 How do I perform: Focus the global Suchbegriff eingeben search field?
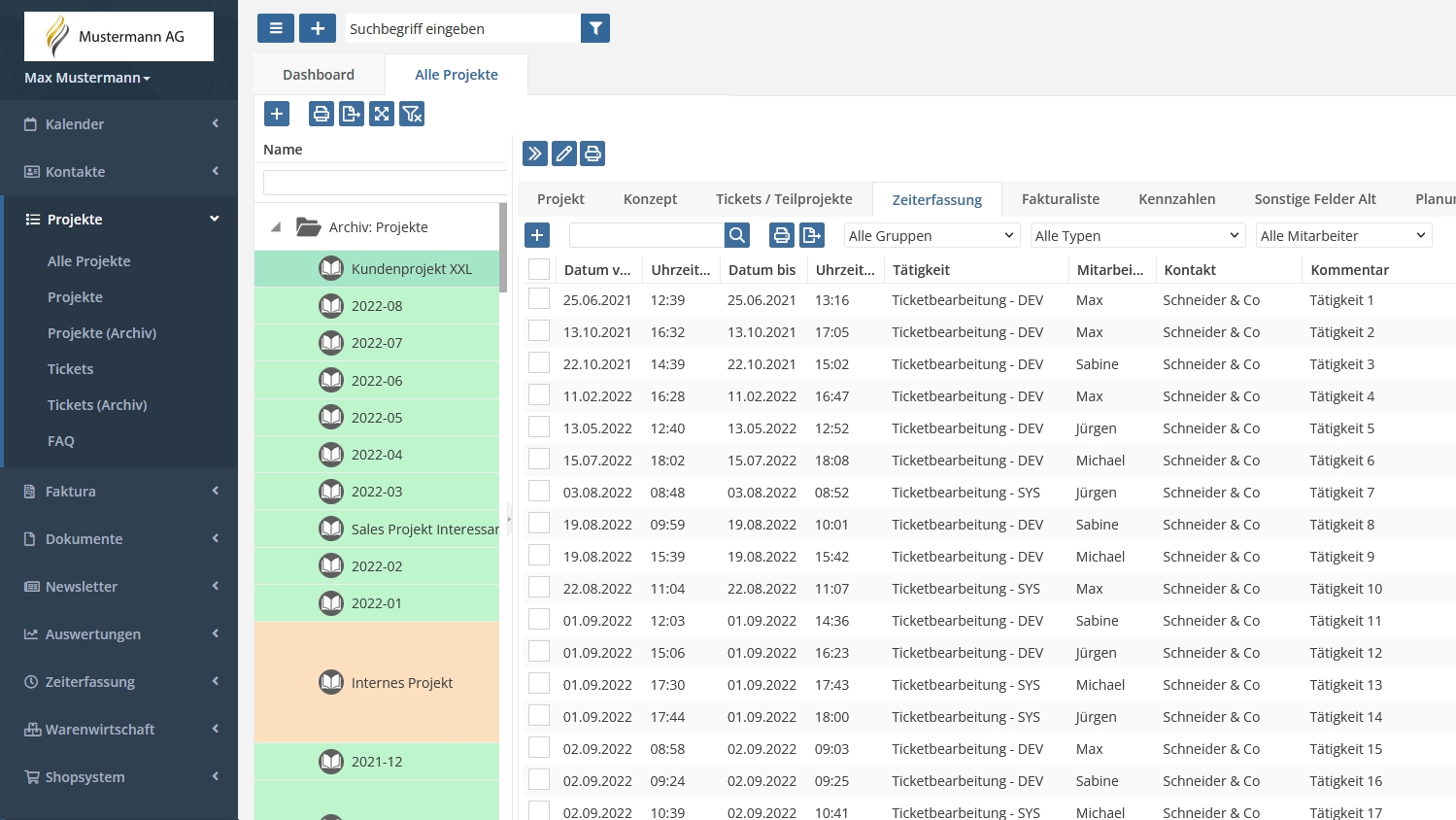(x=462, y=28)
